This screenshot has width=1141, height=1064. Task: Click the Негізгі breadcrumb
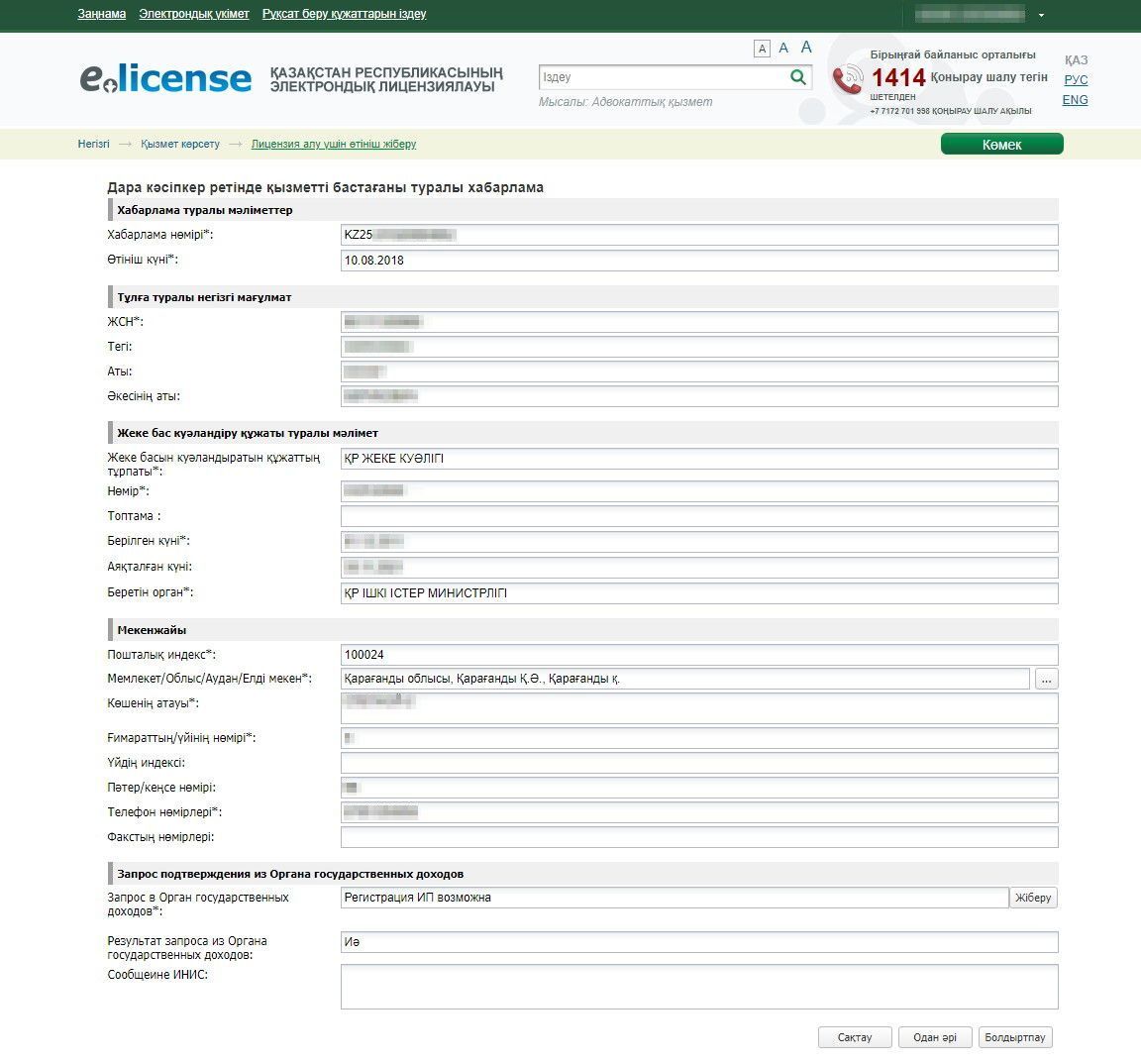pos(94,144)
